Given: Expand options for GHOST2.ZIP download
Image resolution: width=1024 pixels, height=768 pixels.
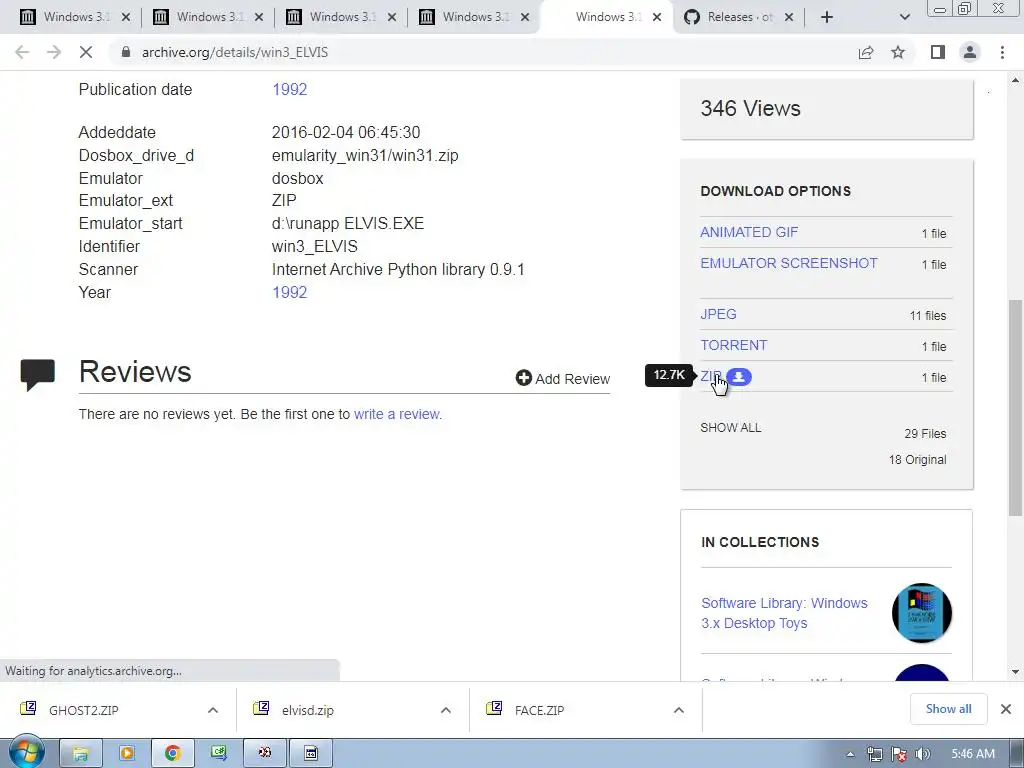Looking at the screenshot, I should (x=213, y=710).
